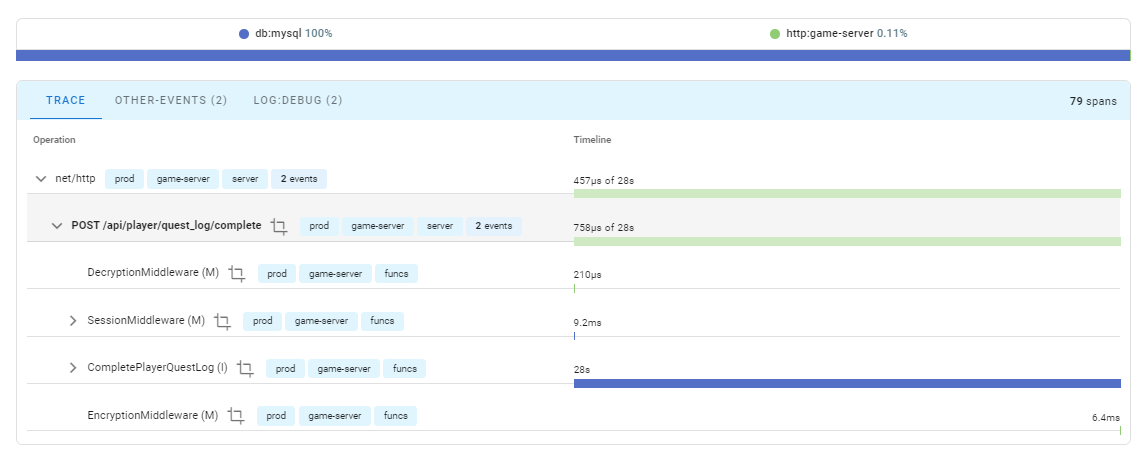Click the prod tag on DecryptionMiddleware row
Viewport: 1137px width, 457px height.
pyautogui.click(x=277, y=274)
